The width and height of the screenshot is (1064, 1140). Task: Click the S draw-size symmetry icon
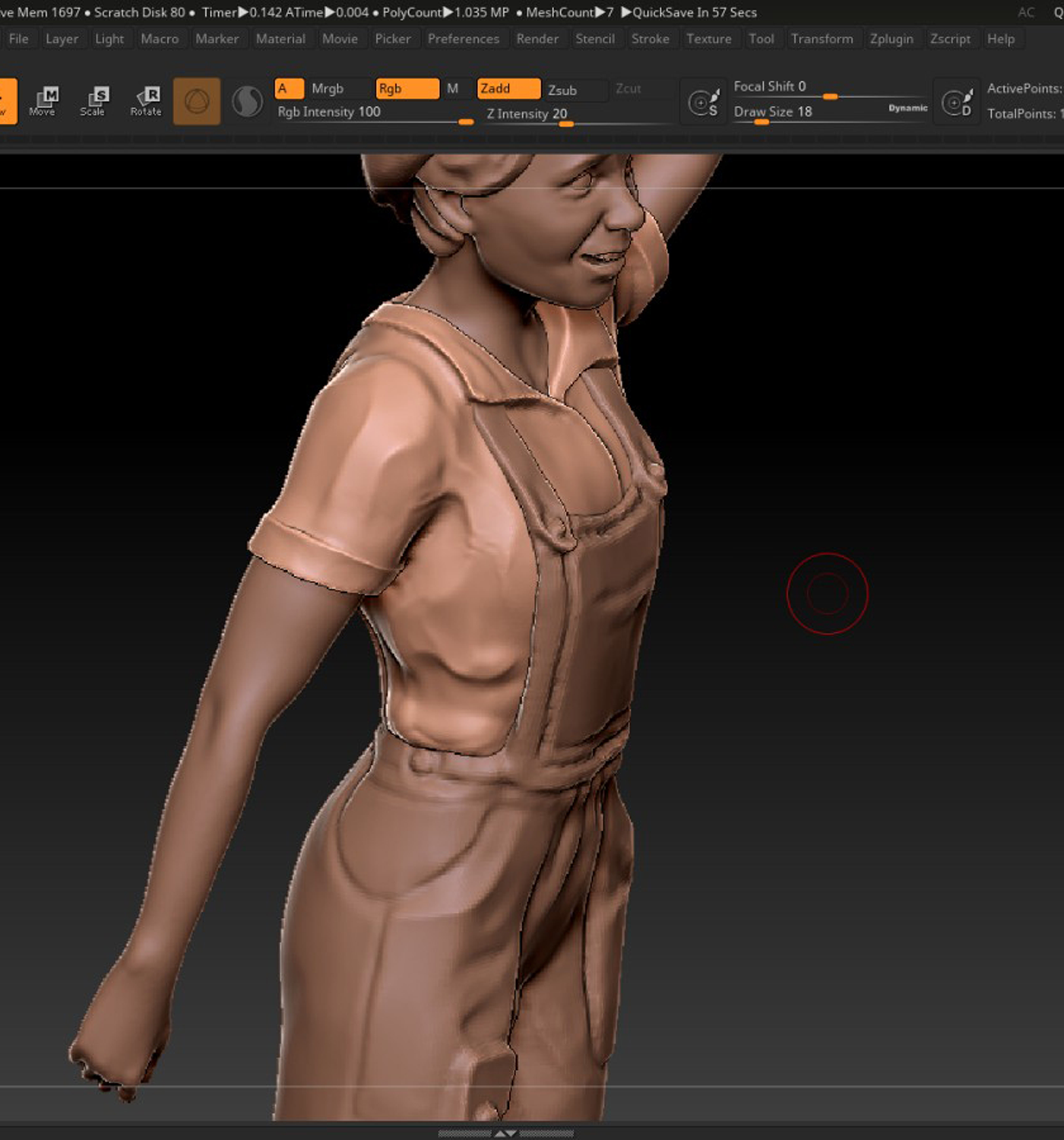[x=703, y=102]
